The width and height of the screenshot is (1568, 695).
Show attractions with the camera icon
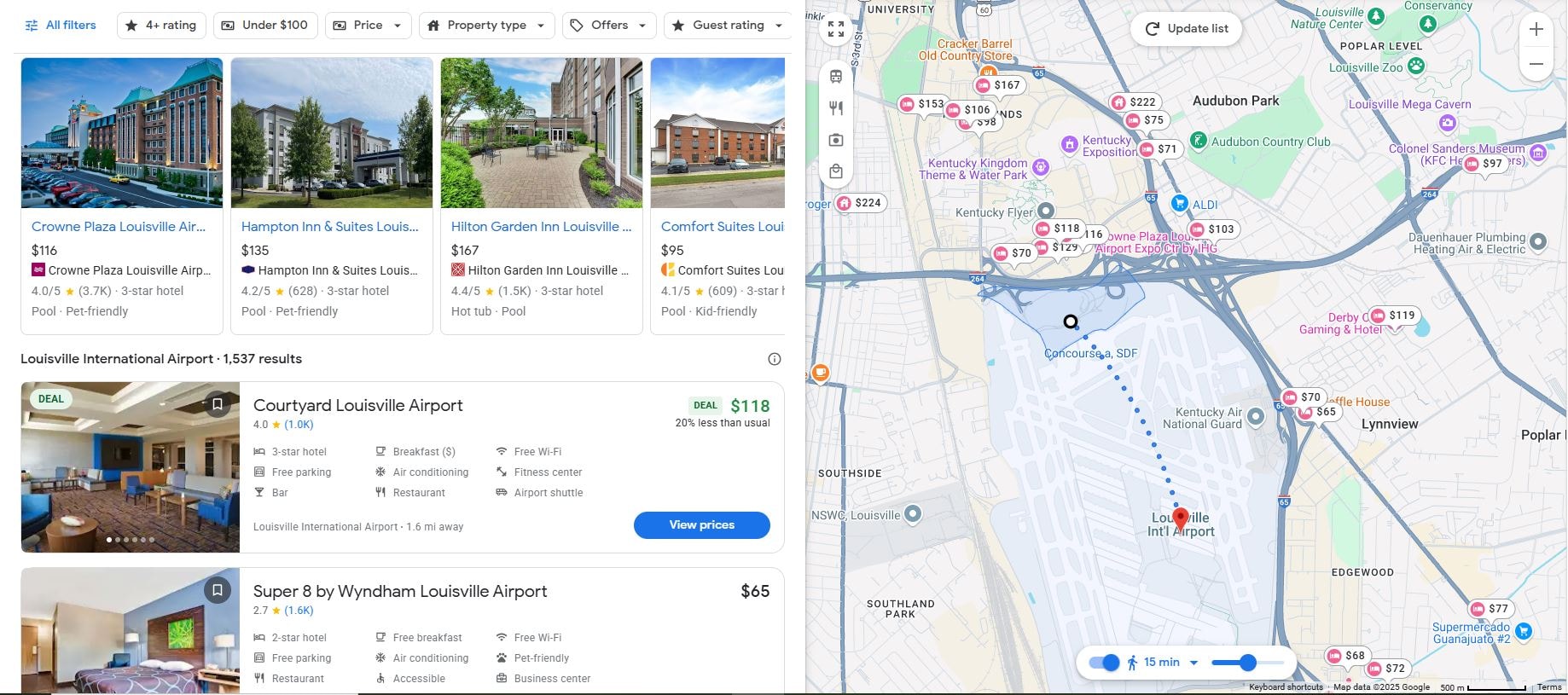point(836,140)
